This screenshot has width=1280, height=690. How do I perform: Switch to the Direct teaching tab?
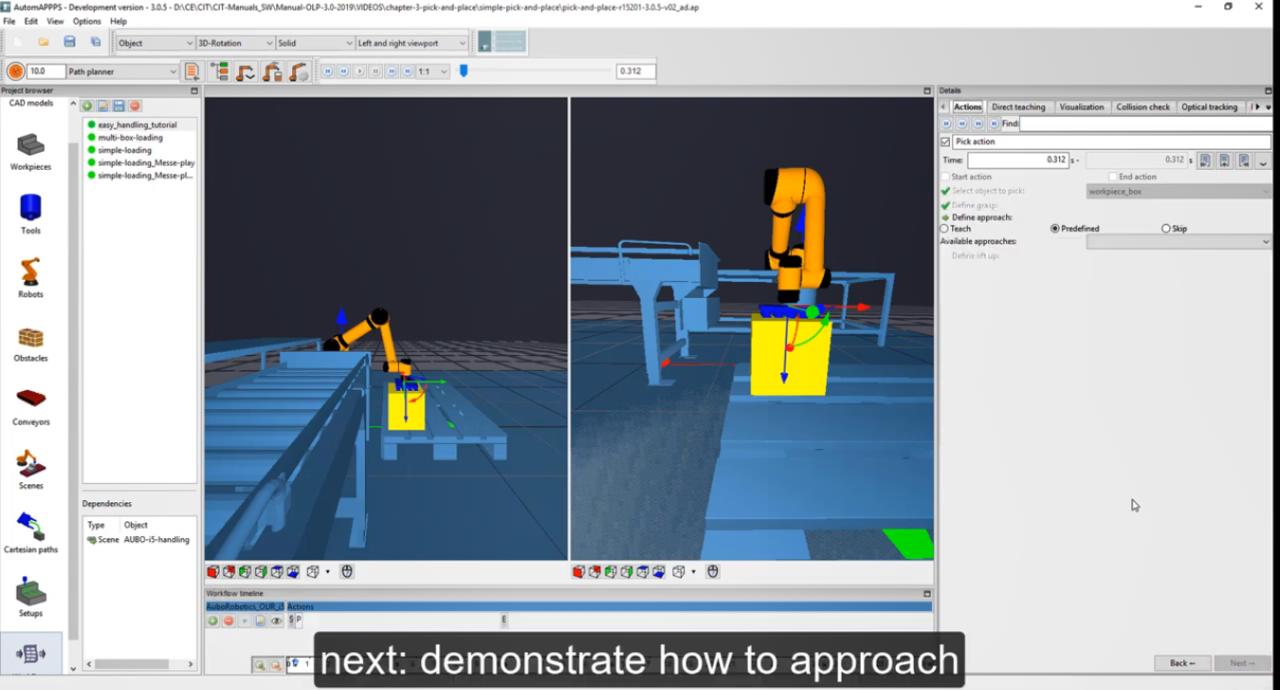(x=1018, y=107)
